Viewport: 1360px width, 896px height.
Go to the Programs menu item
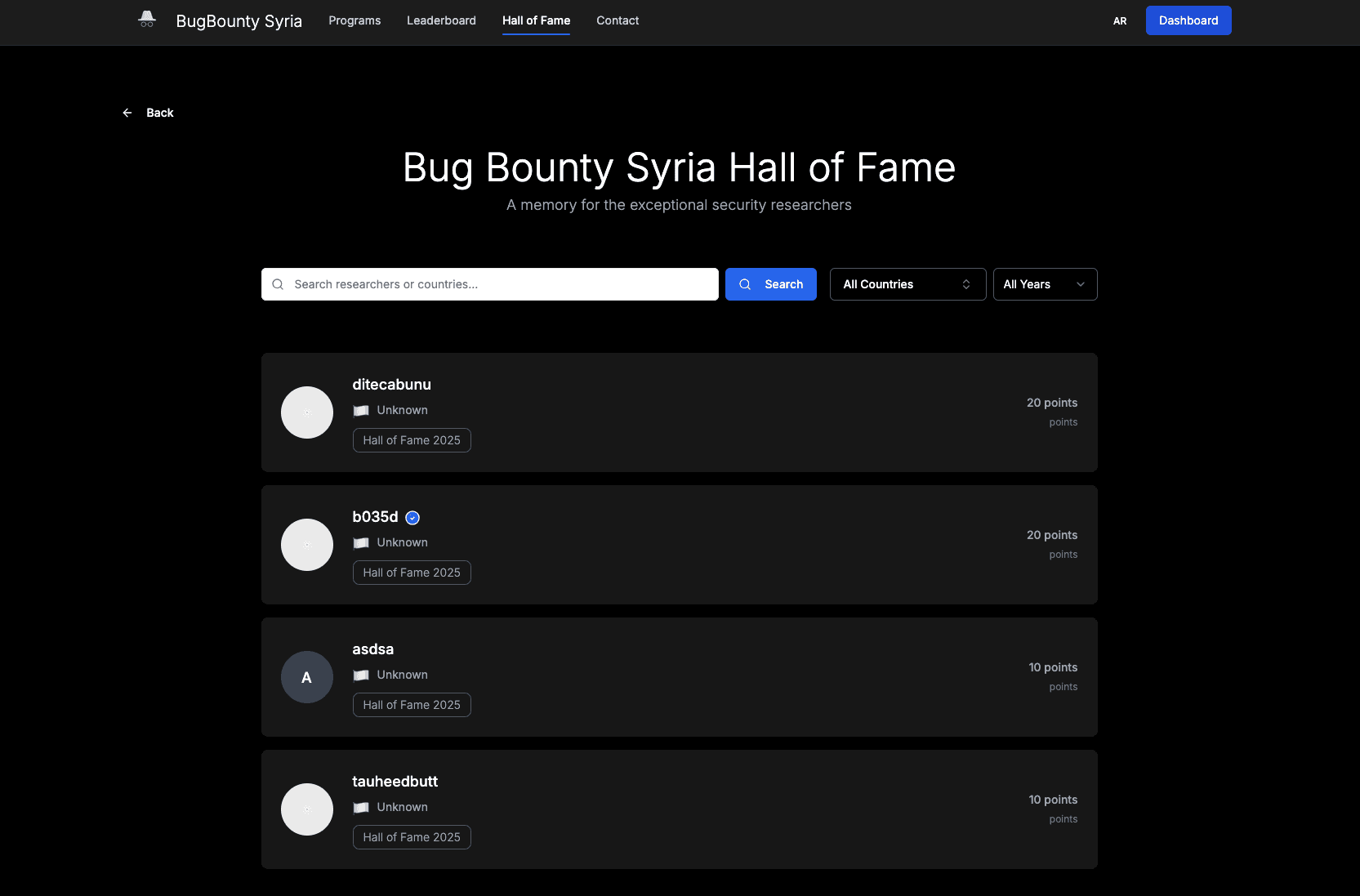(x=354, y=20)
